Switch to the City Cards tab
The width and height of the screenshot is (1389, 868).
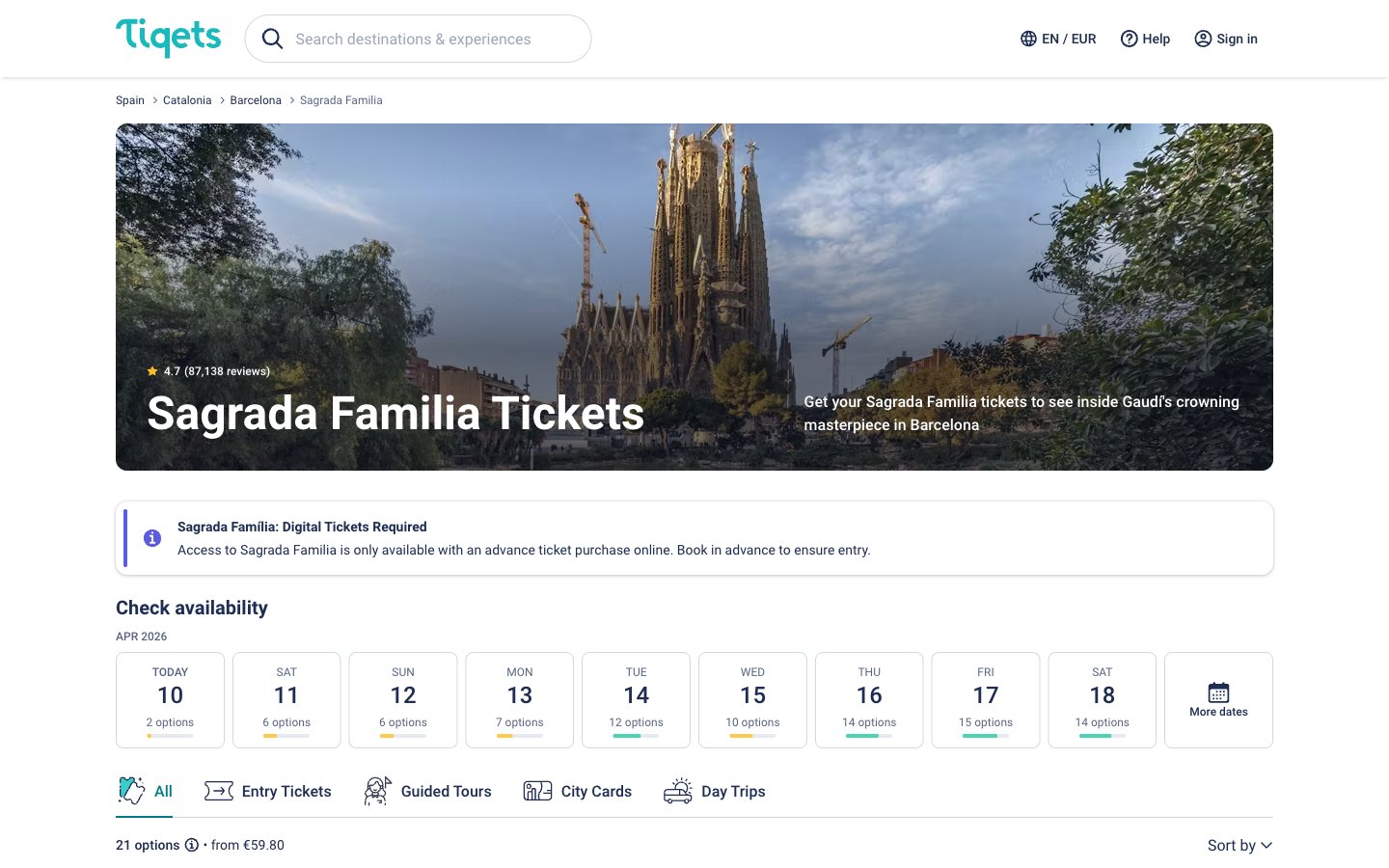pyautogui.click(x=578, y=791)
